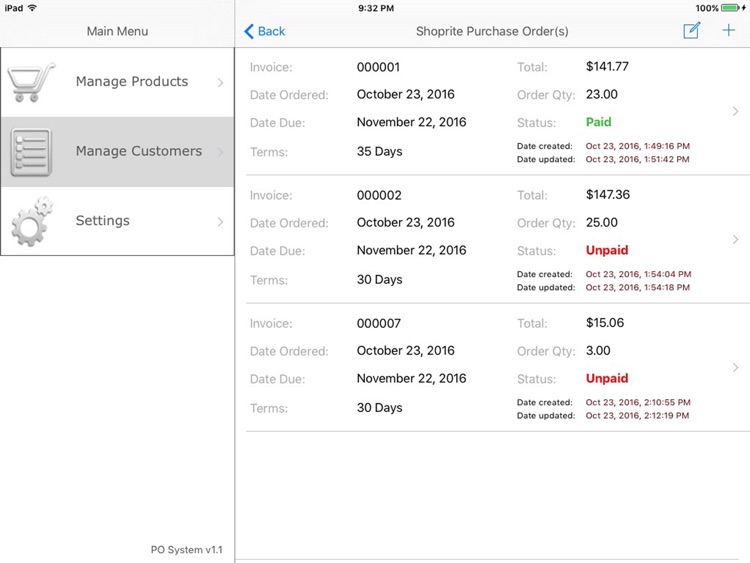The height and width of the screenshot is (563, 750).
Task: Click date updated Oct 23, 2016, 2:12:19 PM
Action: pos(638,416)
